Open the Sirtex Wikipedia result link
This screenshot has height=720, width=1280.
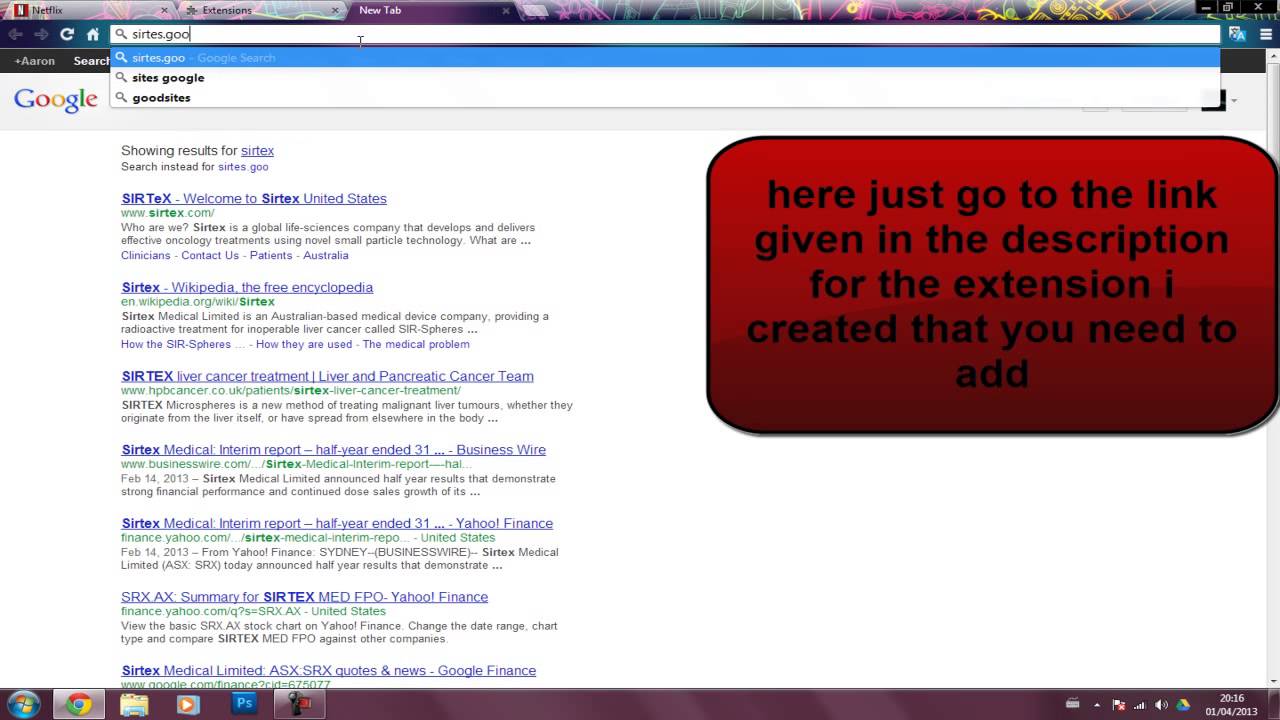click(x=247, y=288)
